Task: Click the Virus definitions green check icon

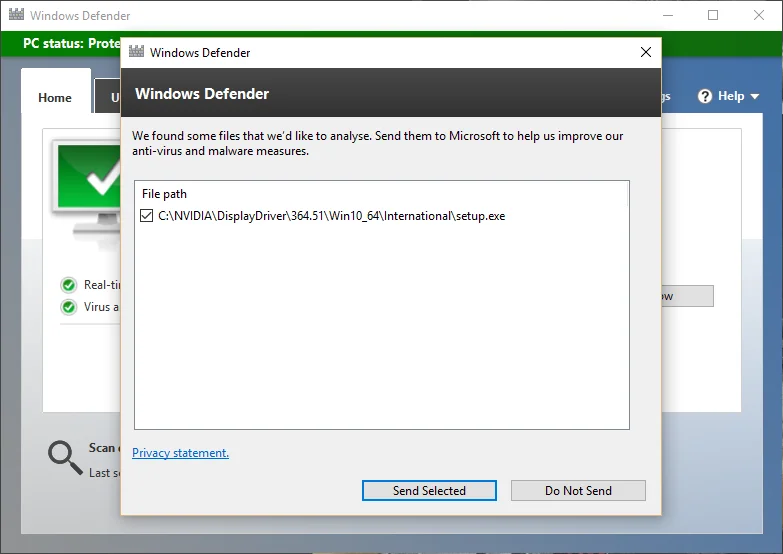Action: tap(68, 307)
